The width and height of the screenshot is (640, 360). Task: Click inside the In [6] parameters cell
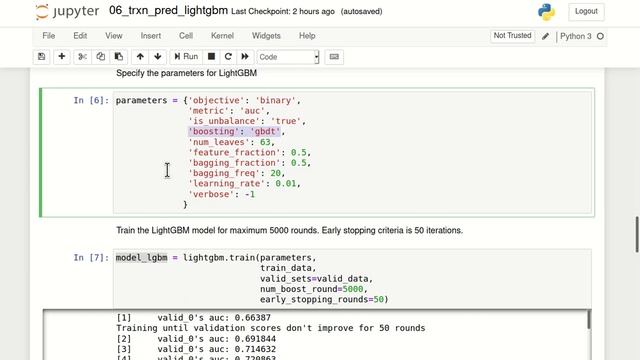point(352,152)
